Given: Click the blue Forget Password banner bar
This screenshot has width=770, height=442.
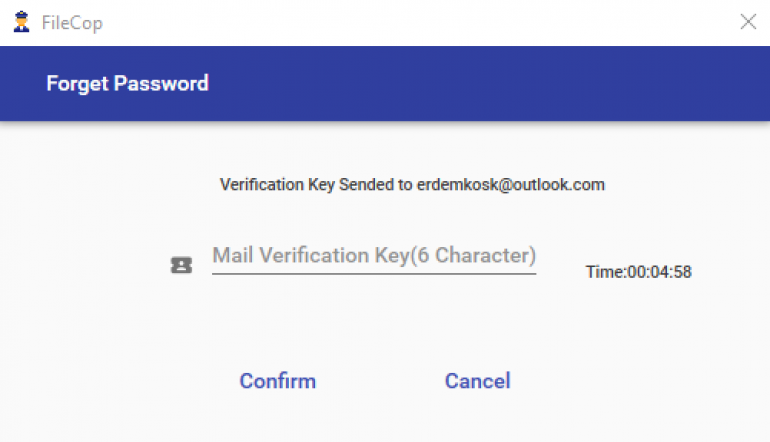Looking at the screenshot, I should pos(385,83).
